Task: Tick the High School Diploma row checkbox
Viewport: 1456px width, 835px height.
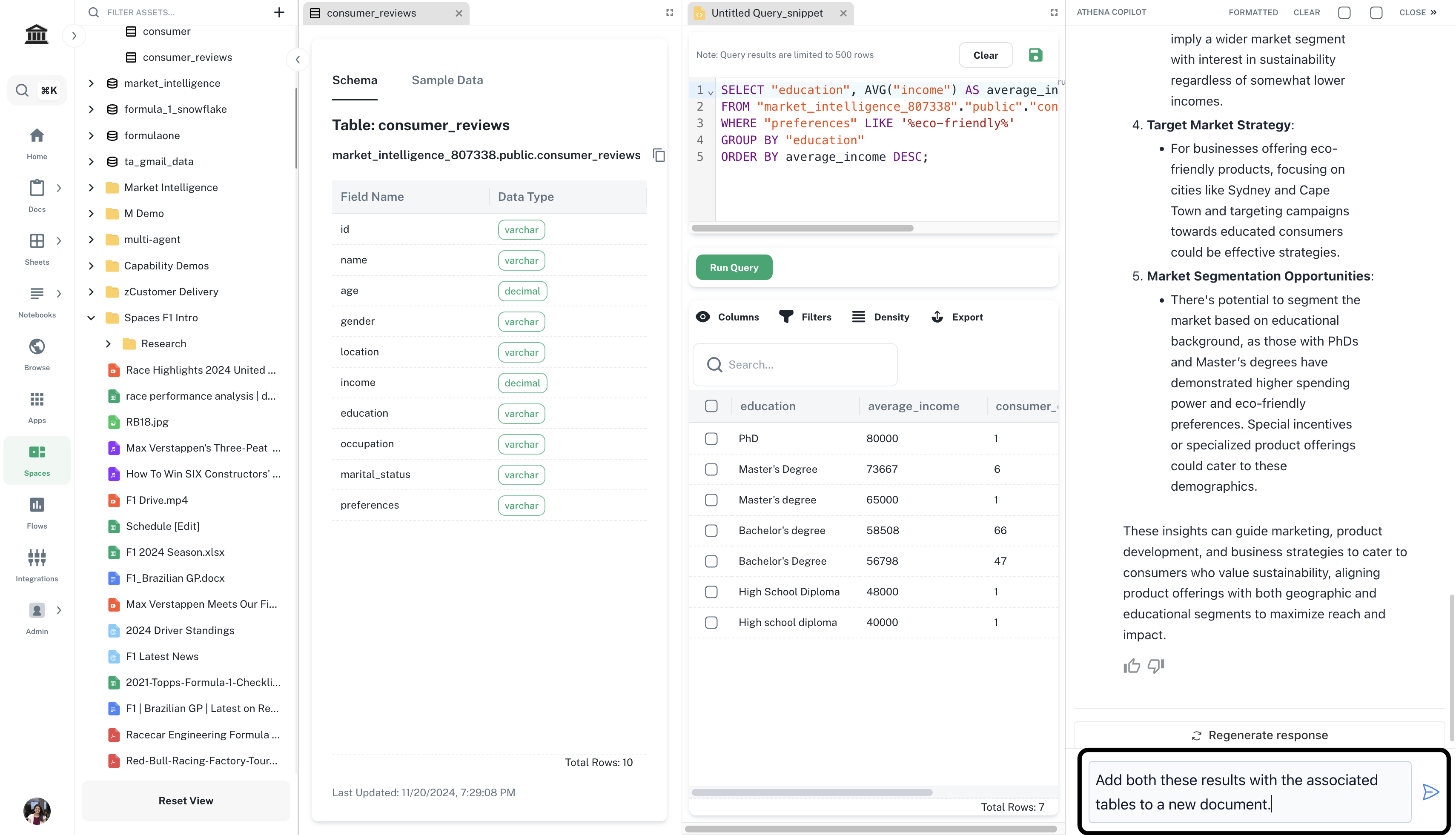Action: click(x=711, y=592)
